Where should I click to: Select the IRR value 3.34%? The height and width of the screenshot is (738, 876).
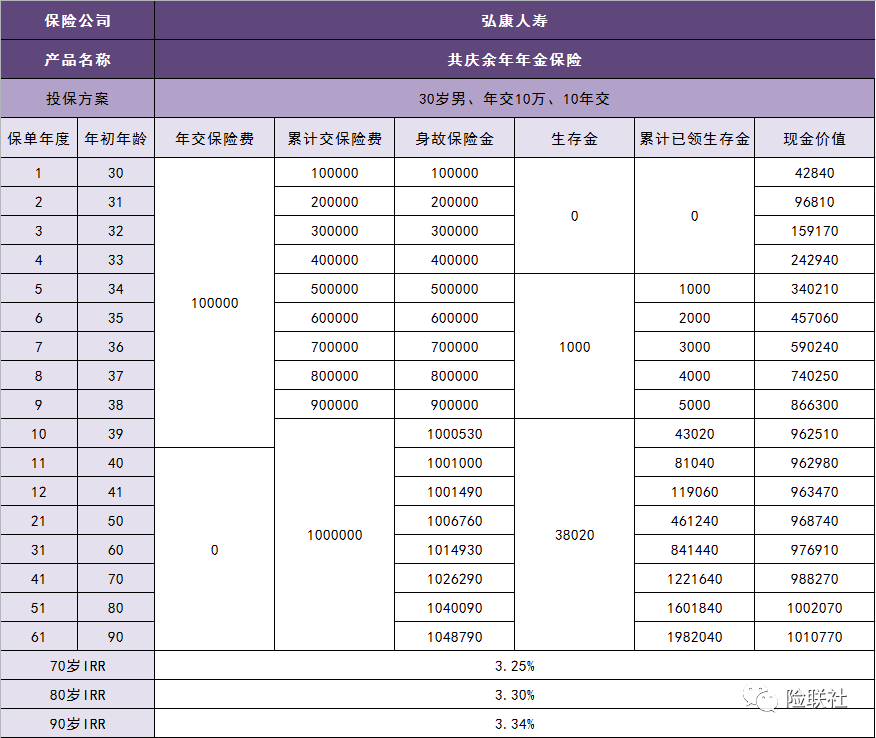pyautogui.click(x=514, y=724)
